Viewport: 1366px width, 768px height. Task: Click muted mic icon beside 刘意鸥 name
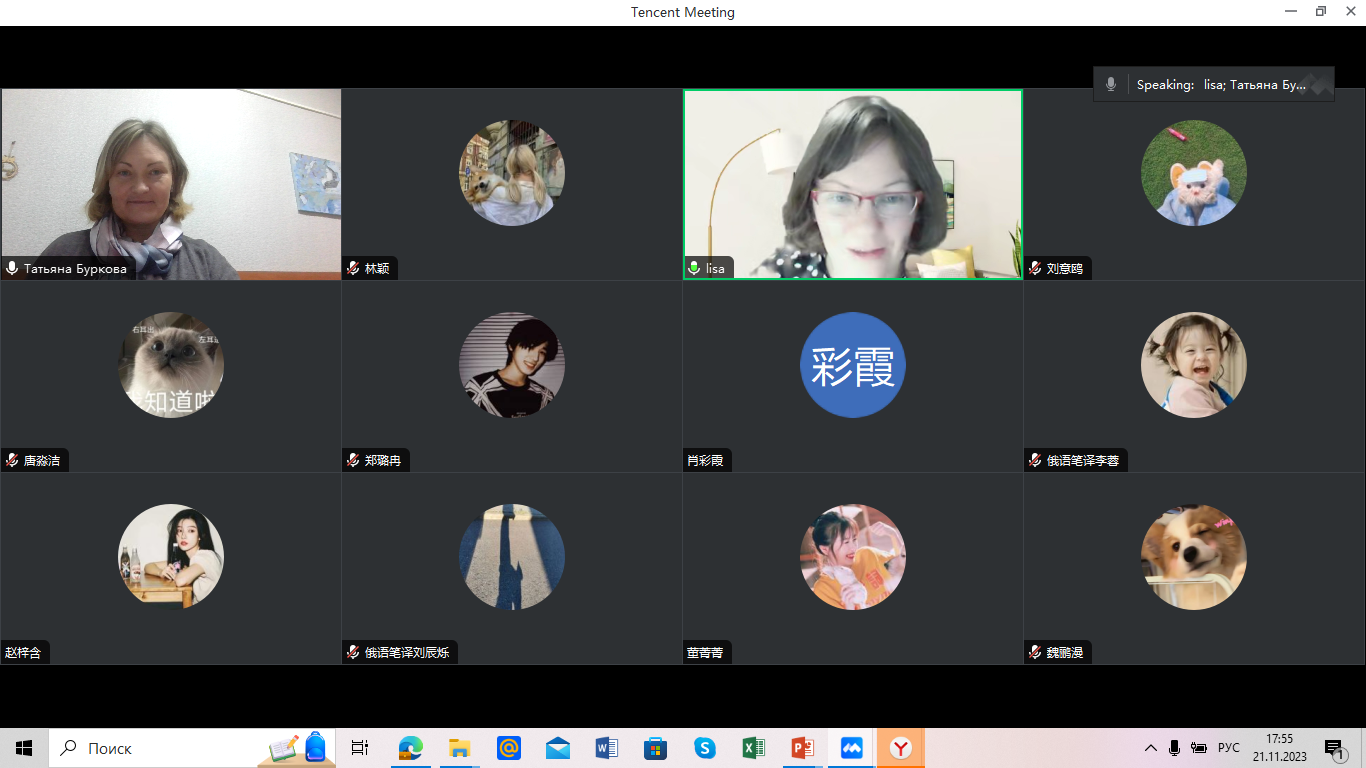click(x=1035, y=269)
